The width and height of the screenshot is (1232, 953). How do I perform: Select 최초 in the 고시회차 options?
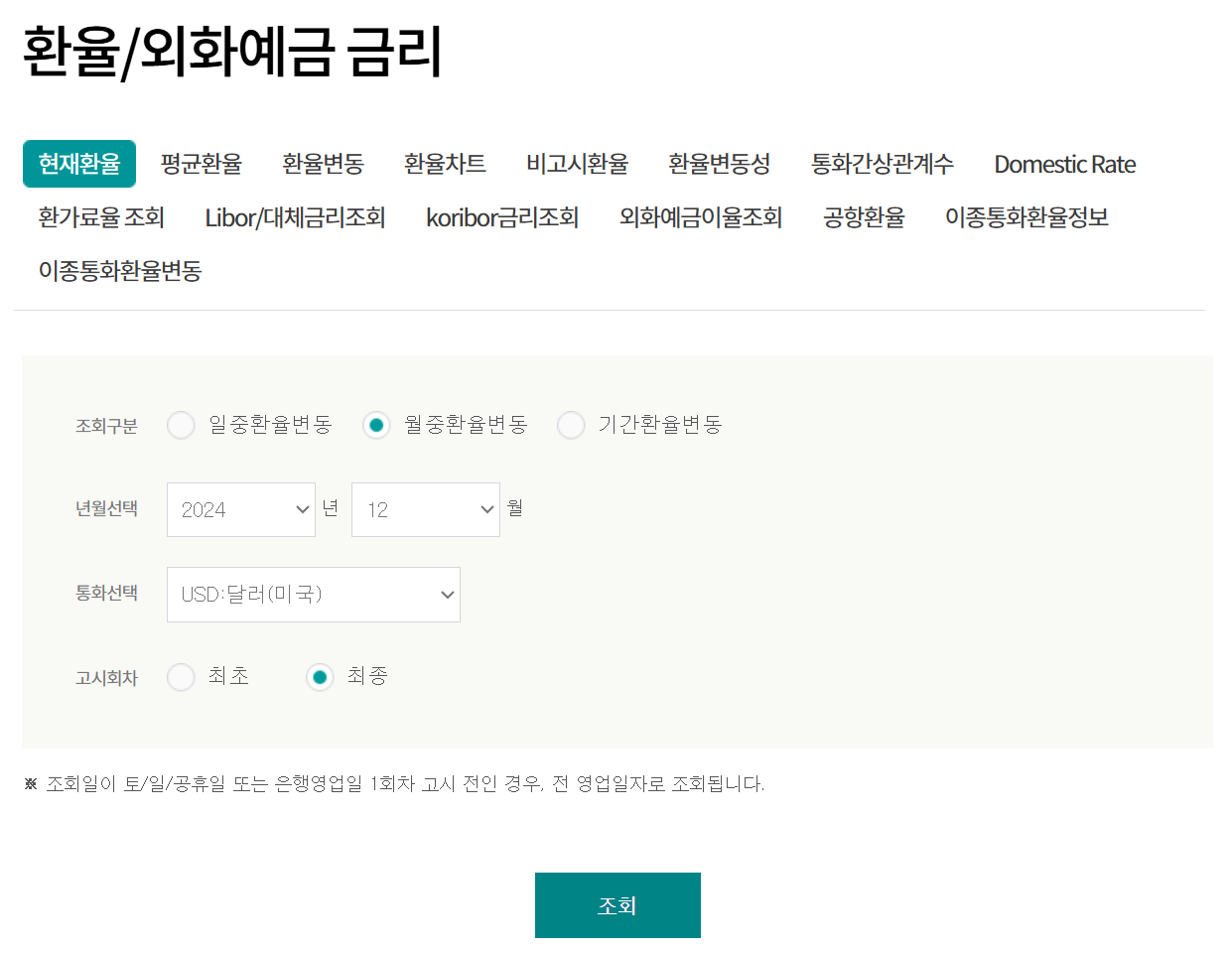(x=181, y=677)
